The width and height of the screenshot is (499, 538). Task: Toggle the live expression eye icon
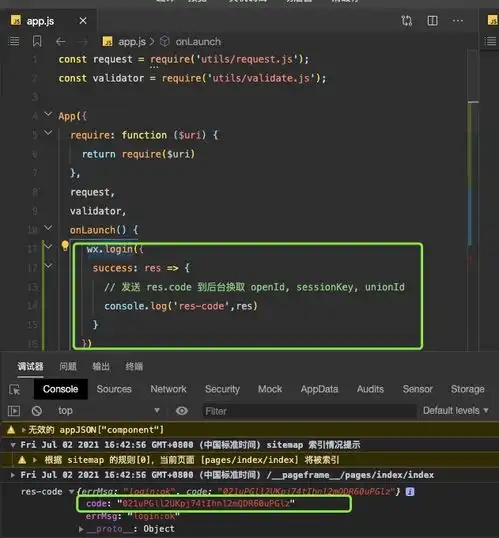click(x=182, y=411)
